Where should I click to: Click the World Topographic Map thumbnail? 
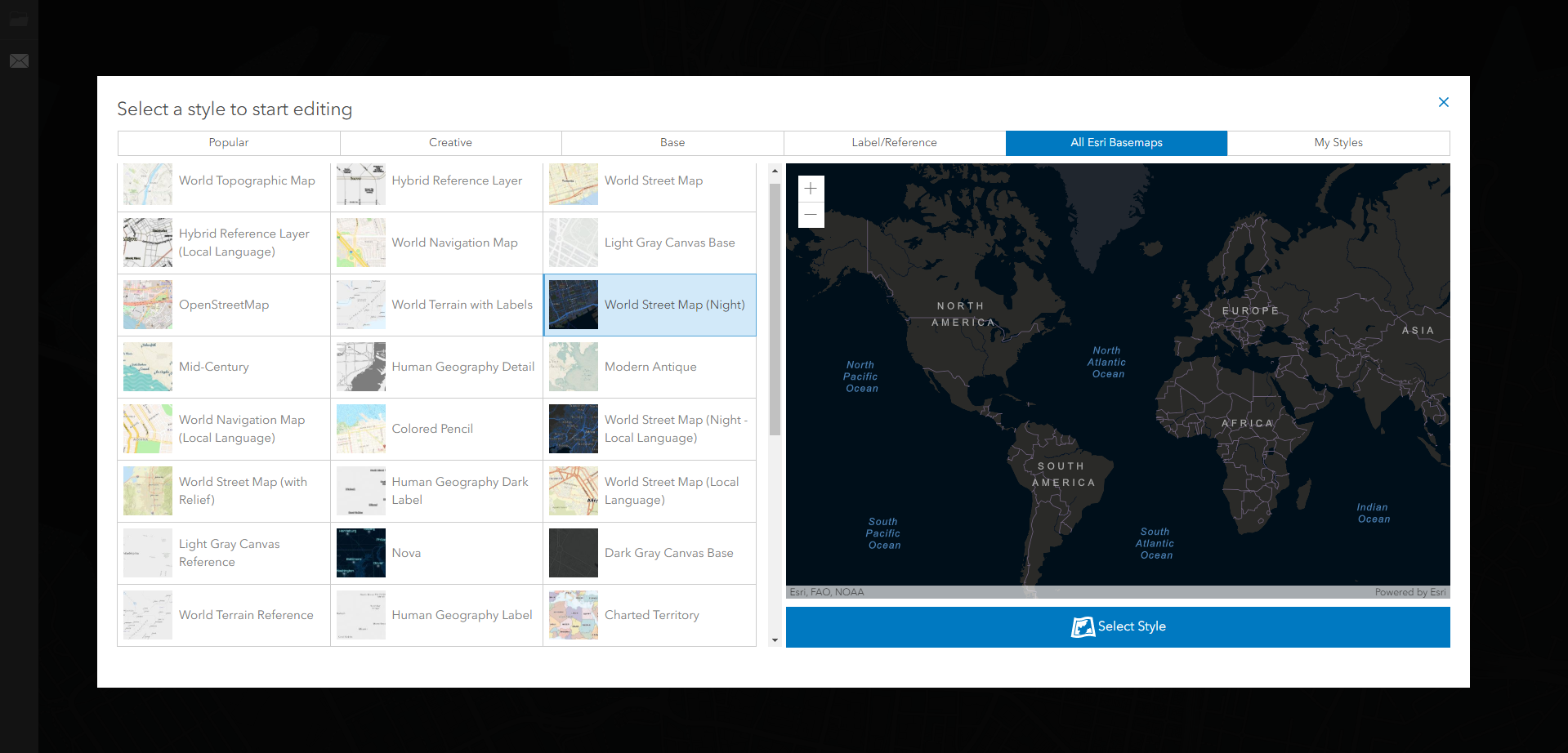pyautogui.click(x=148, y=184)
